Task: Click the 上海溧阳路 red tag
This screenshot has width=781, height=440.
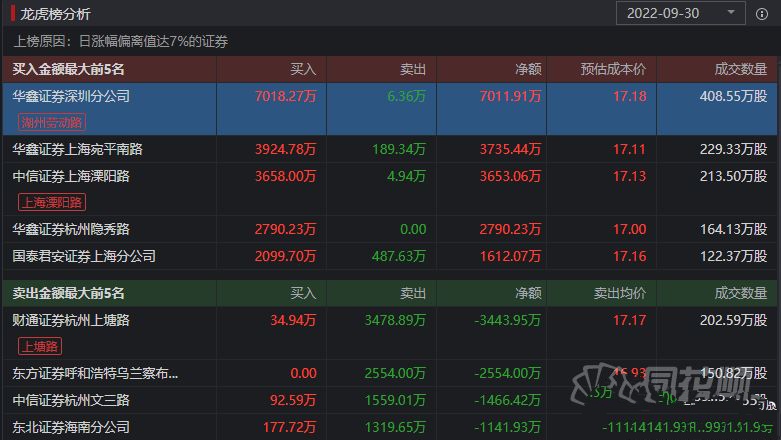Action: 52,202
